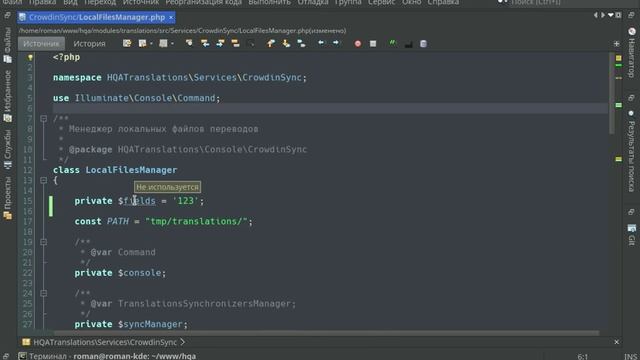This screenshot has height=360, width=640.
Task: Click the vertical editor scrollbar
Action: point(611,93)
